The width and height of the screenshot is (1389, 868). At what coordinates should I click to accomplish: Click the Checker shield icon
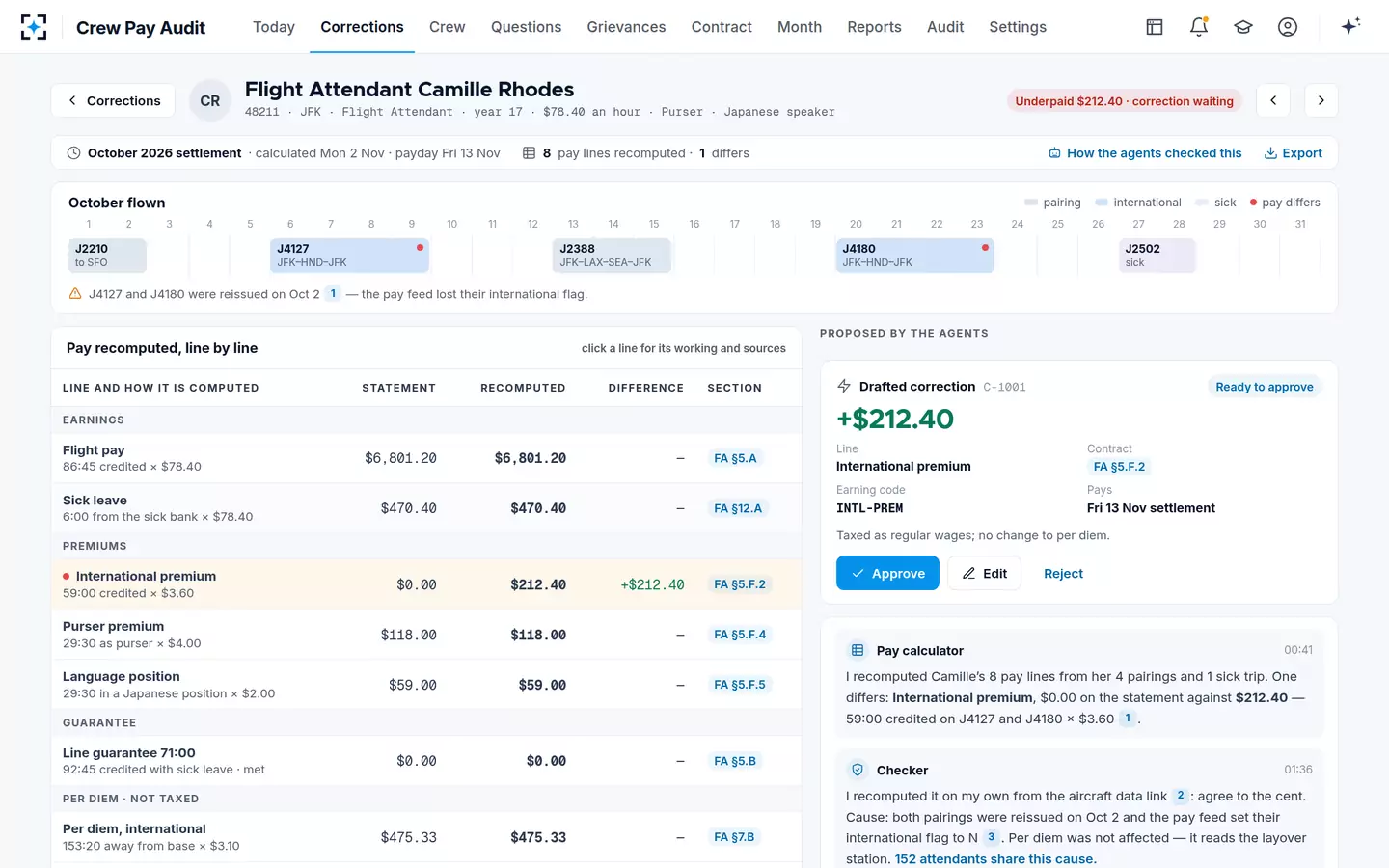coord(858,770)
